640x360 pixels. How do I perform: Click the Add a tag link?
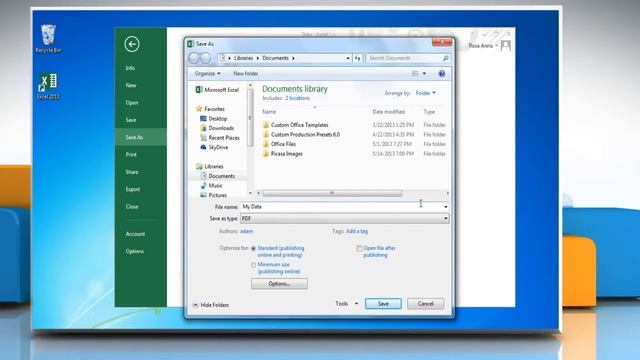pos(357,231)
